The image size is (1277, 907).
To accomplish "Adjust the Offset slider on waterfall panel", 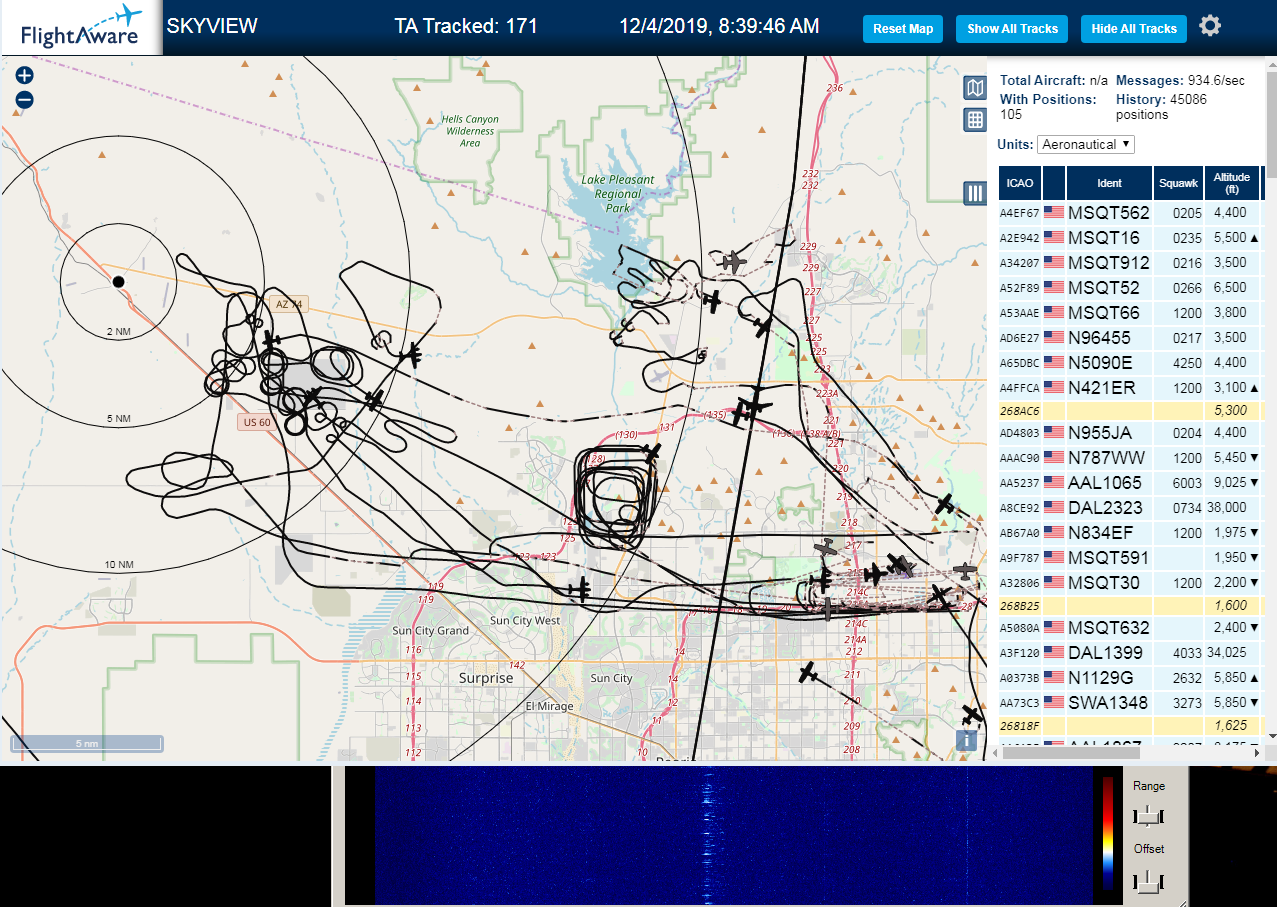I will click(1148, 881).
